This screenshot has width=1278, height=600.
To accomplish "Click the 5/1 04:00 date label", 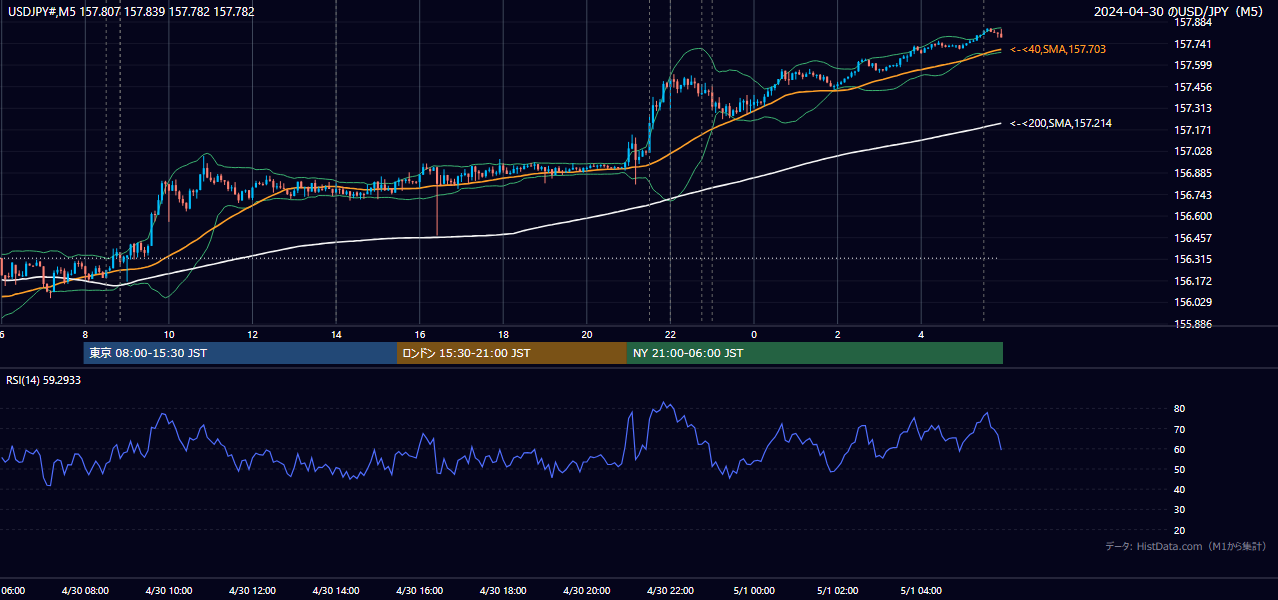I will (x=921, y=591).
